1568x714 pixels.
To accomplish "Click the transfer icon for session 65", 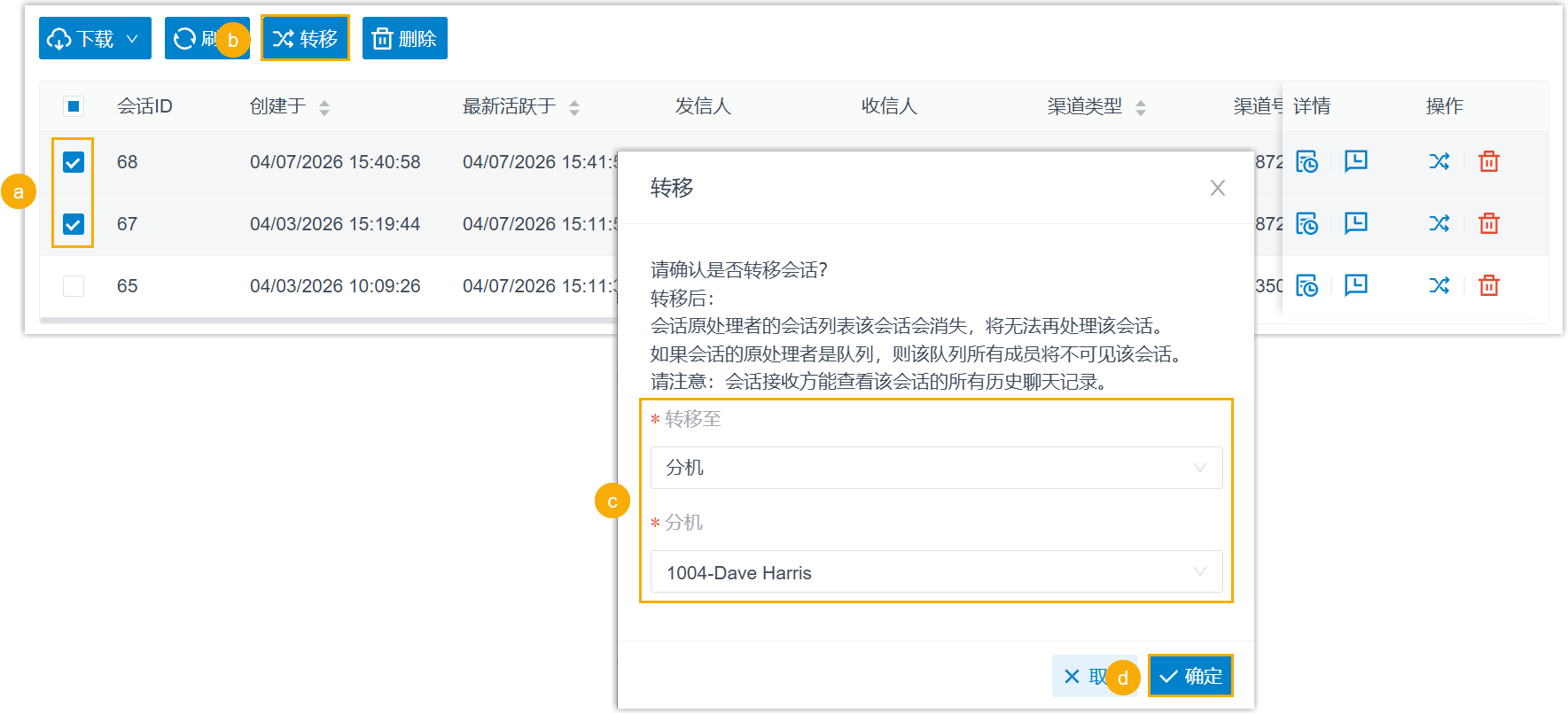I will point(1439,285).
